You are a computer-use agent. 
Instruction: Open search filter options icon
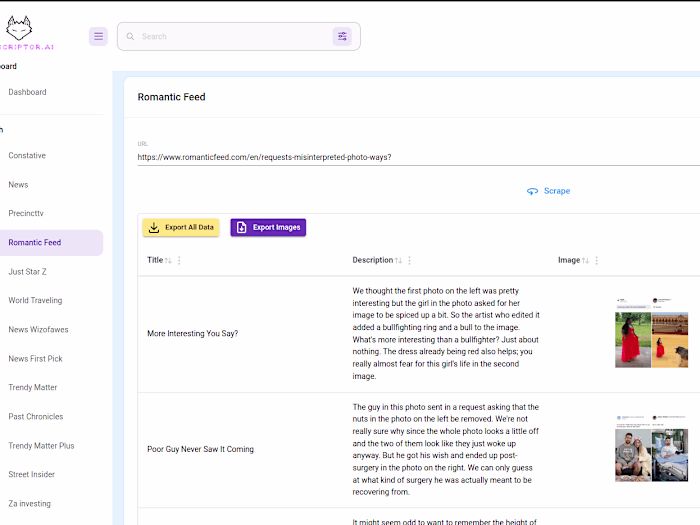tap(342, 36)
